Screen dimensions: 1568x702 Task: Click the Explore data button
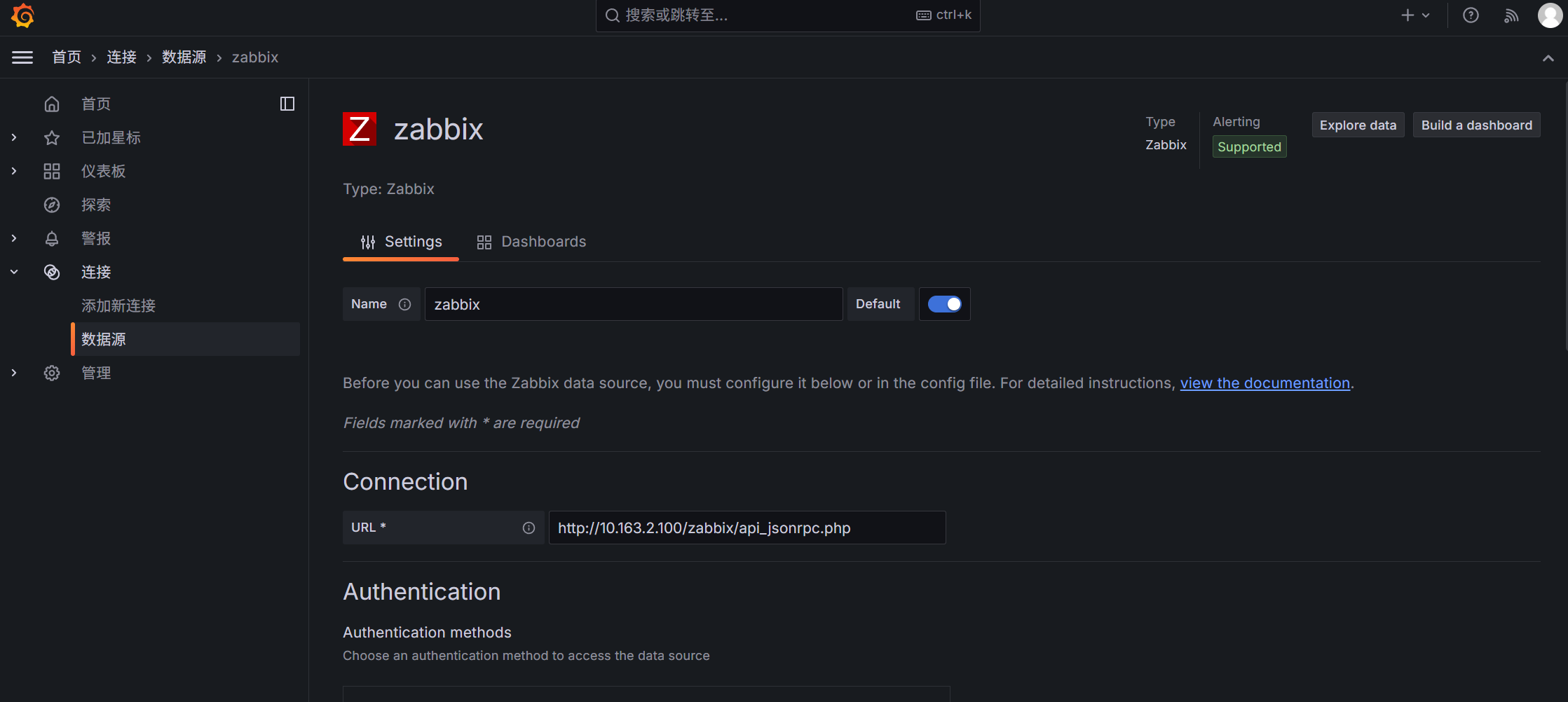pyautogui.click(x=1358, y=125)
